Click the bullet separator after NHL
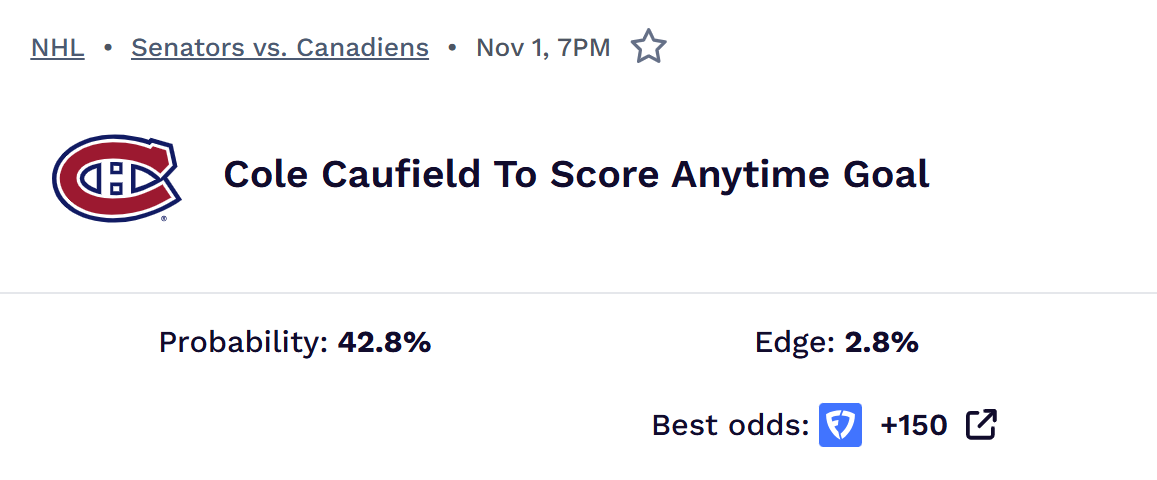Screen dimensions: 1157x480 [x=108, y=47]
